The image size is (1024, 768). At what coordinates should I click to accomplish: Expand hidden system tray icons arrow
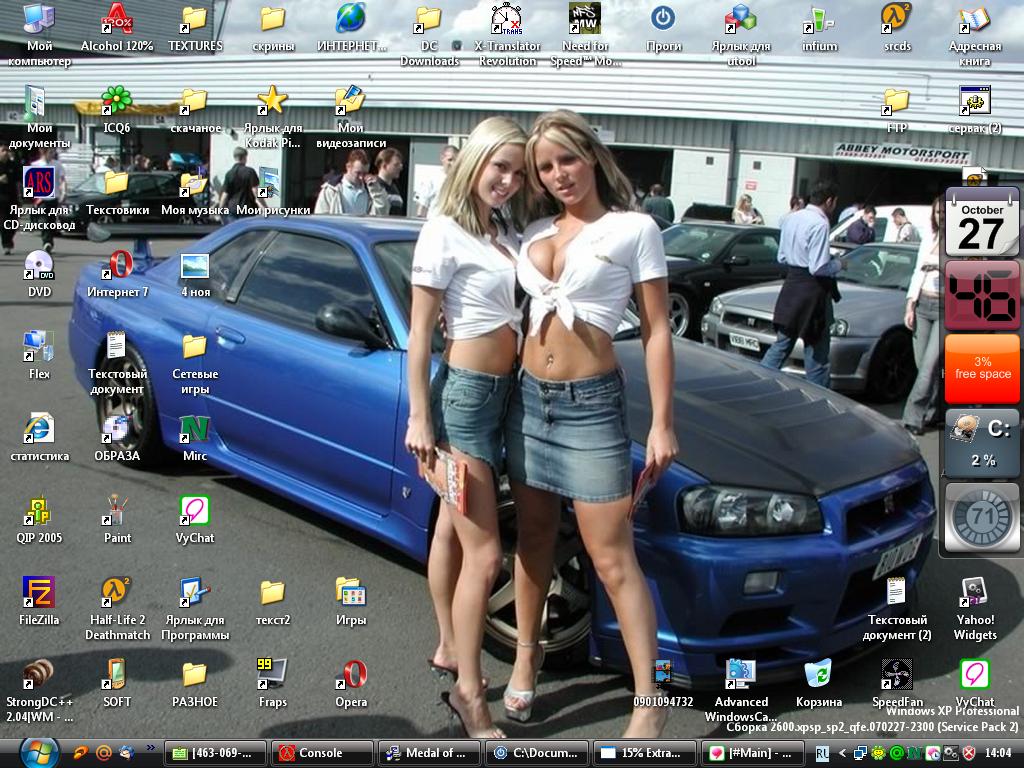tap(842, 754)
